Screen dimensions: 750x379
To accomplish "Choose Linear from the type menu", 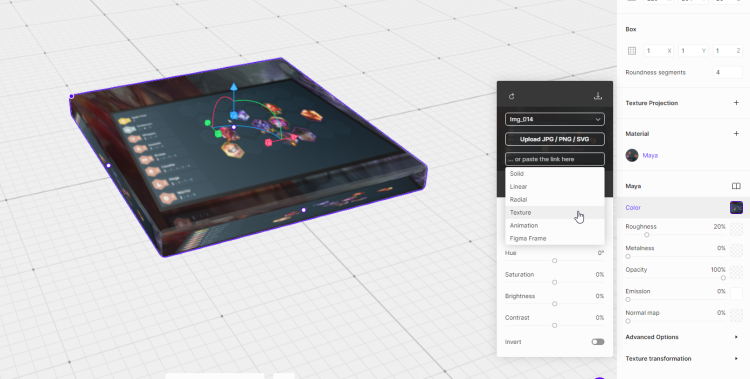I will tap(555, 187).
